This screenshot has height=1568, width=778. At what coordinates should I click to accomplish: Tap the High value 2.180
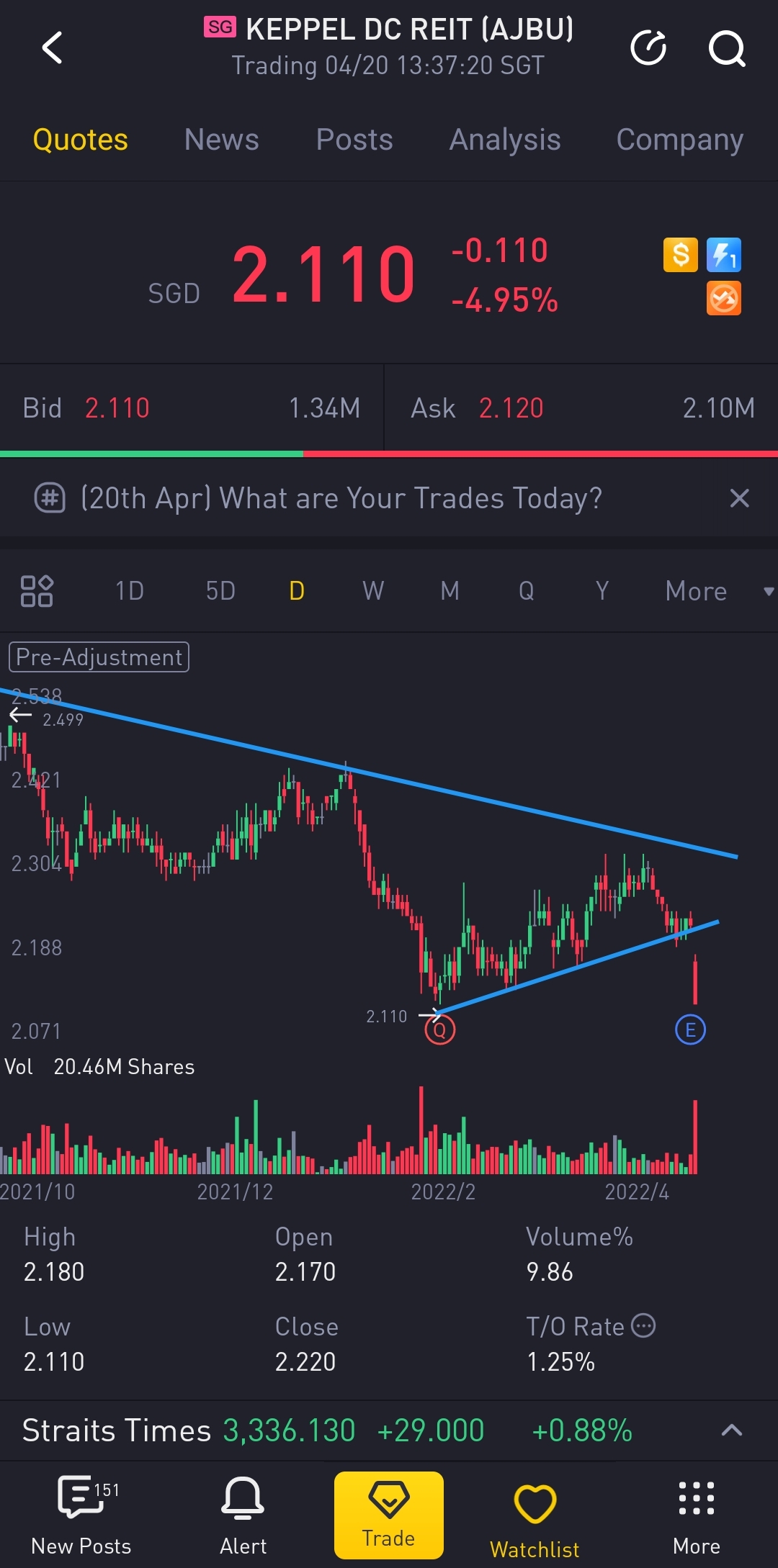click(54, 1271)
